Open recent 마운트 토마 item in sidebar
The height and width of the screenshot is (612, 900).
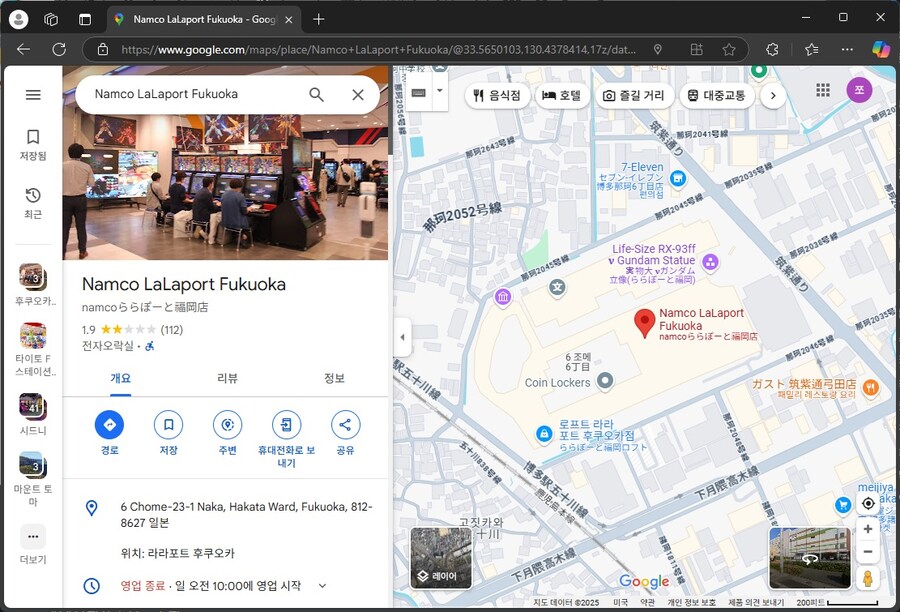click(33, 479)
